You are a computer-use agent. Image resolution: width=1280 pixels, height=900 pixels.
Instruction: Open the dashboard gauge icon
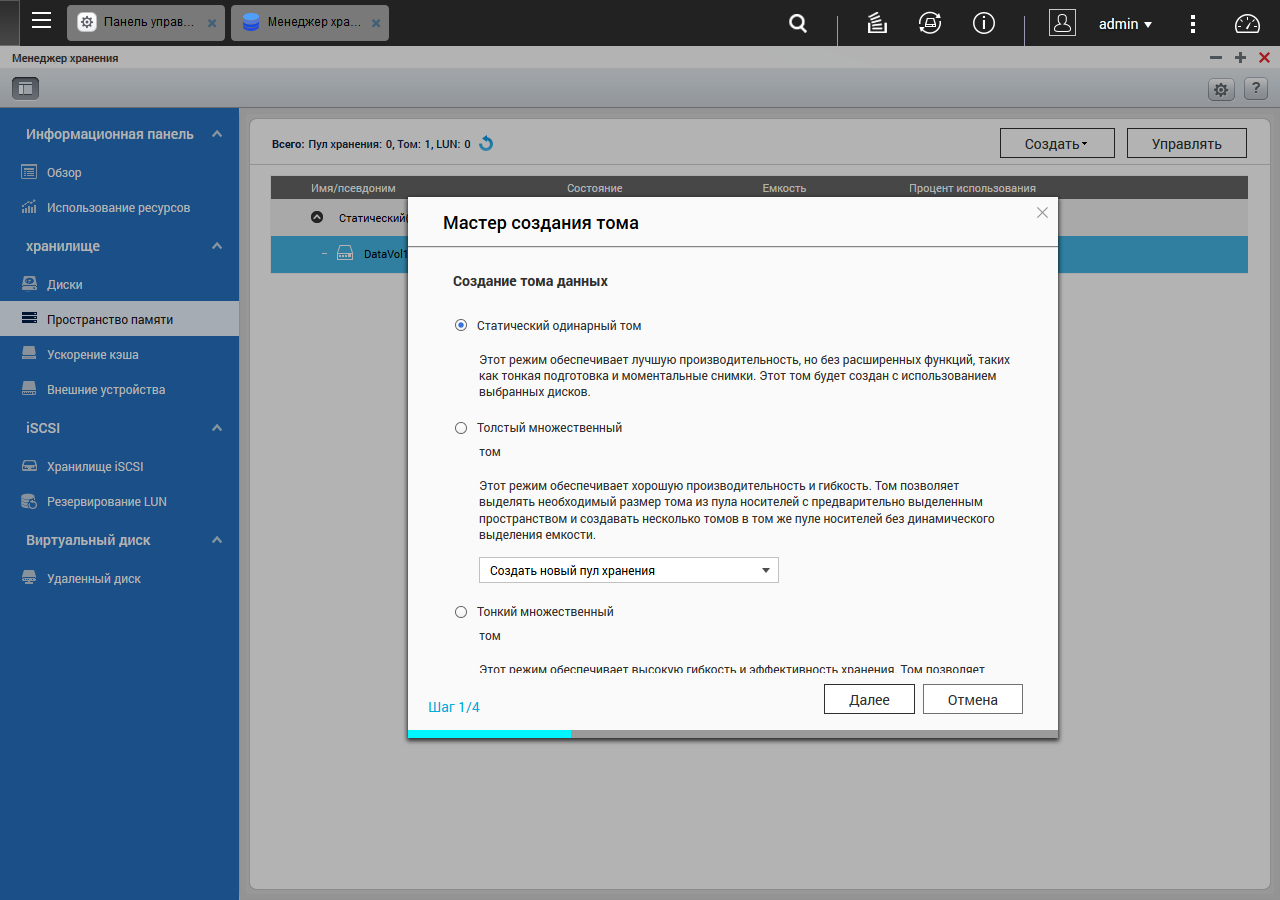pyautogui.click(x=1248, y=24)
